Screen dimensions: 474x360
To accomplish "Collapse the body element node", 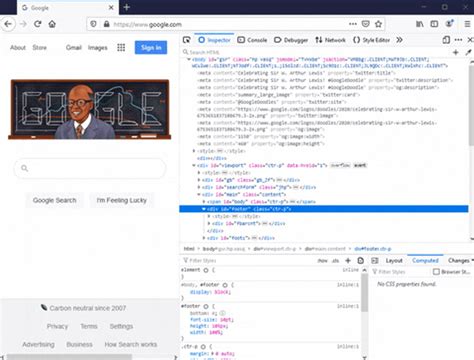I will (x=189, y=59).
